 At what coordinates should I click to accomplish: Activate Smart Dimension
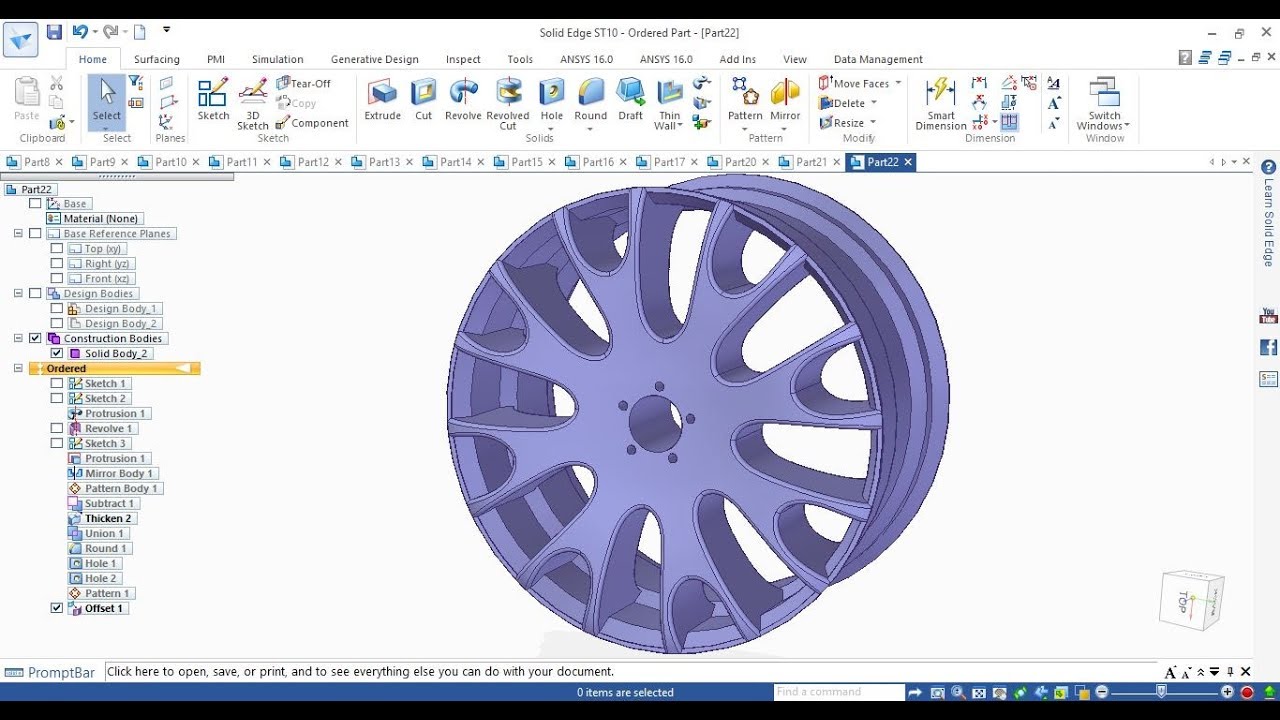[x=941, y=104]
